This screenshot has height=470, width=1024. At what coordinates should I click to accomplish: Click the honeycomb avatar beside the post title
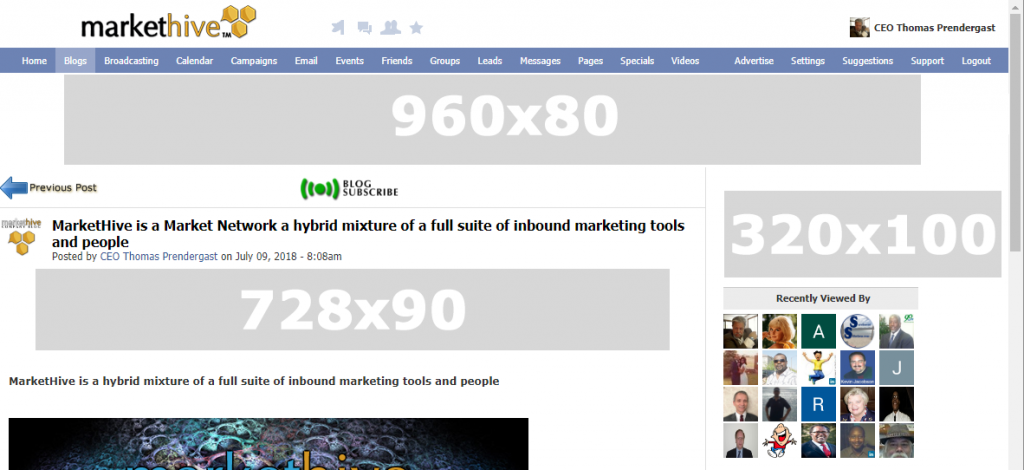click(x=22, y=236)
